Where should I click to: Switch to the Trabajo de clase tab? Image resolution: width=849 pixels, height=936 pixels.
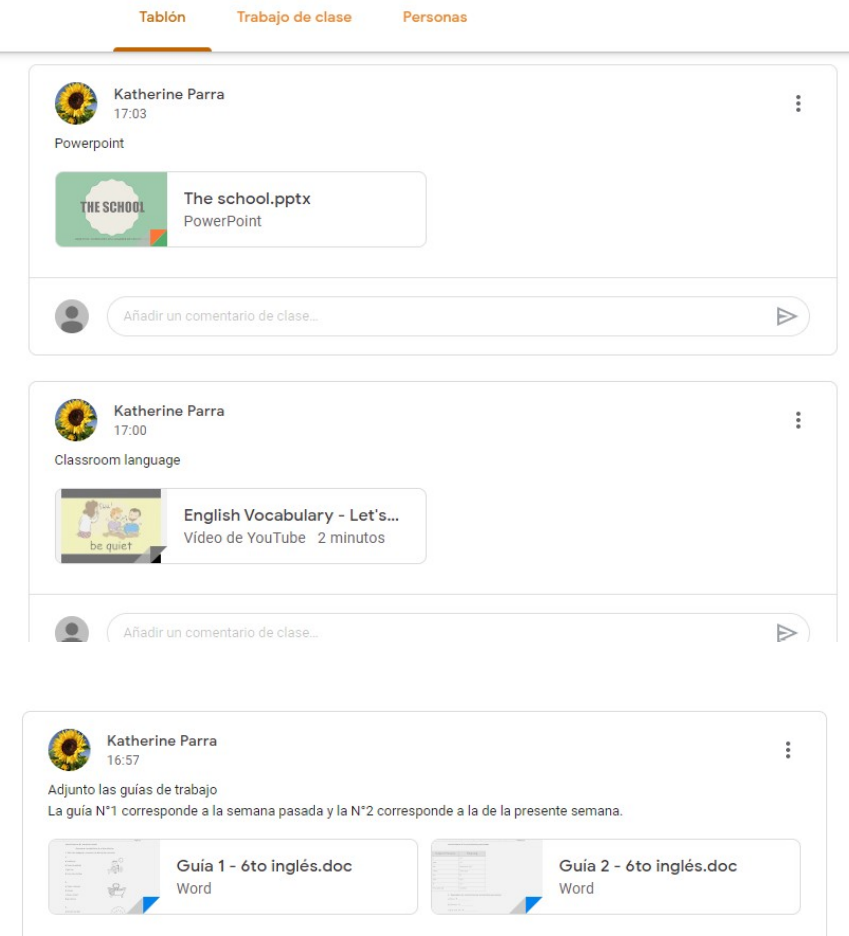294,17
